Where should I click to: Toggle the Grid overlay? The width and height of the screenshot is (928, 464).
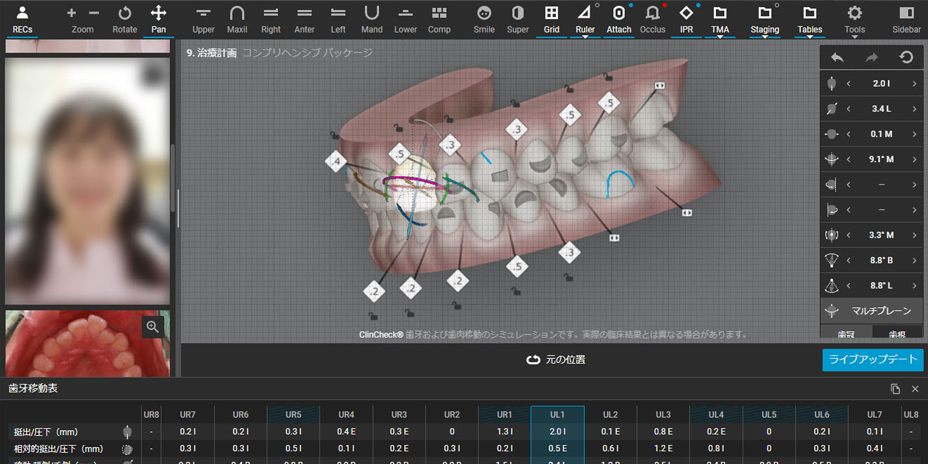[551, 19]
